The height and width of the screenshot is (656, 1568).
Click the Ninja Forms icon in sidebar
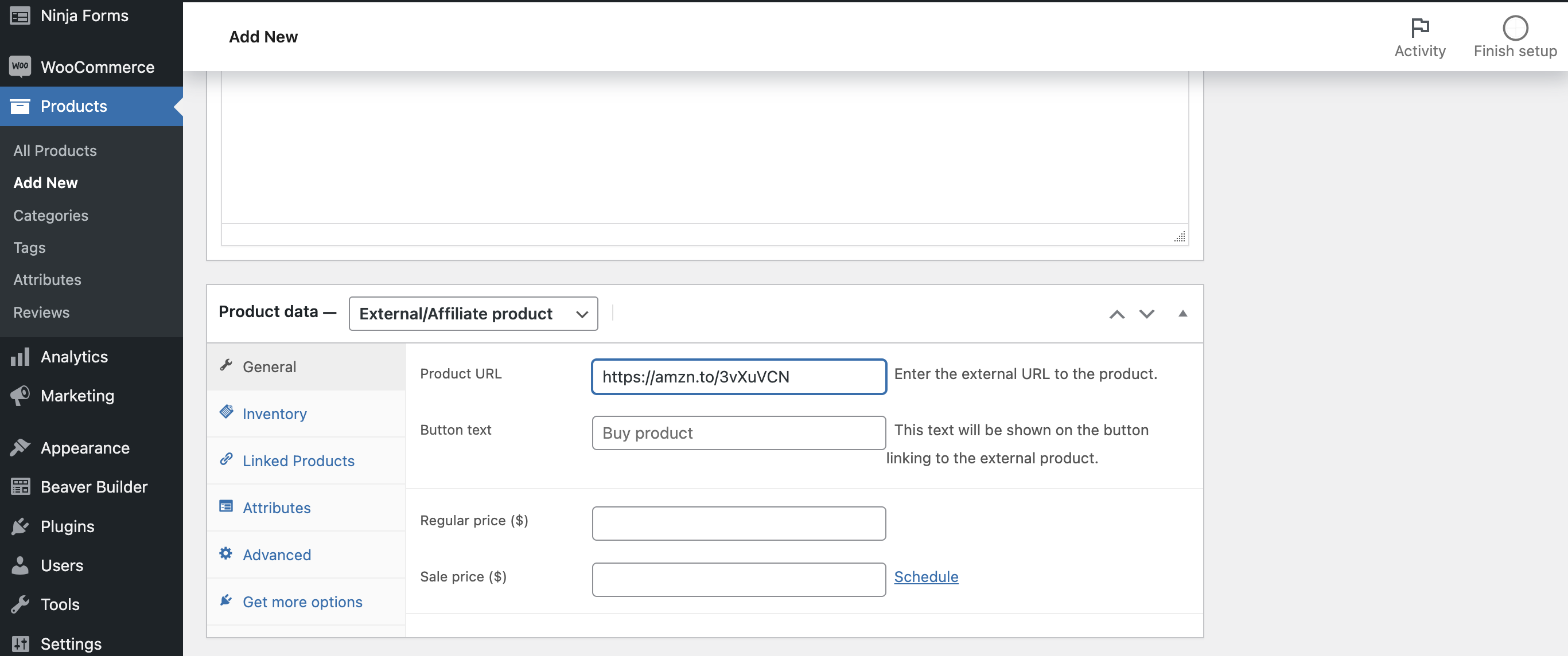[x=20, y=14]
